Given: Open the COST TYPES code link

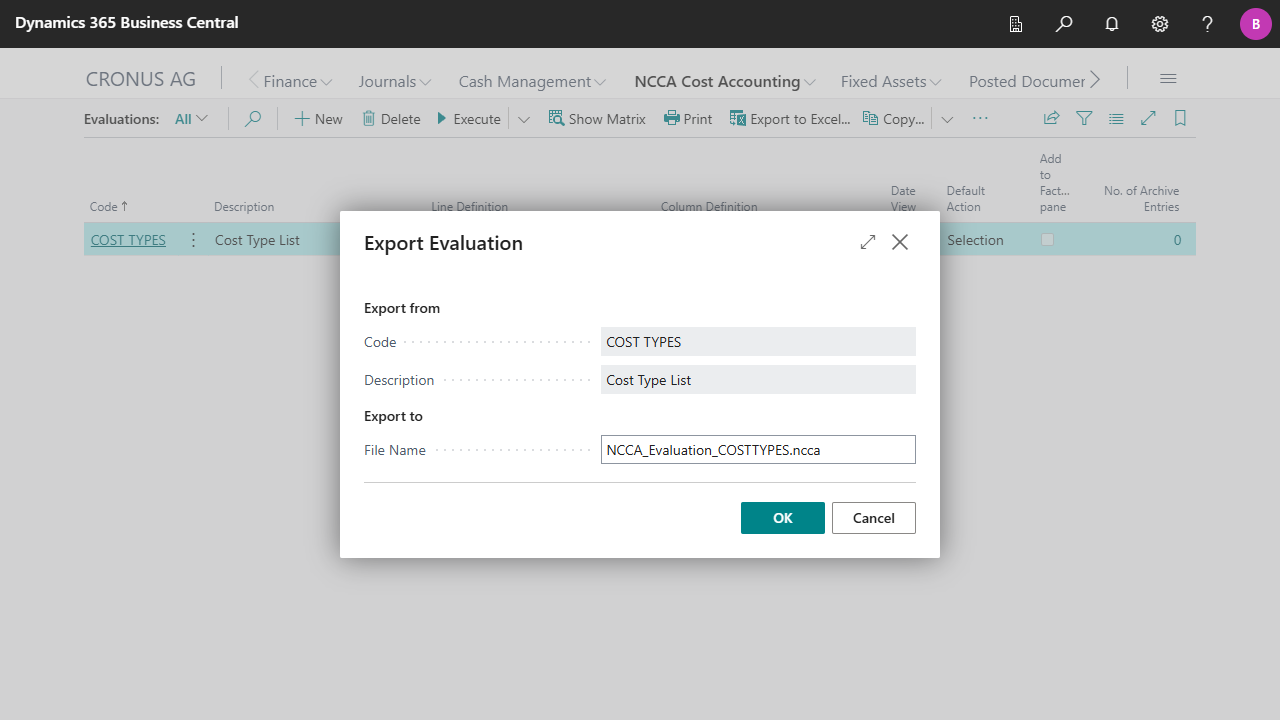Looking at the screenshot, I should tap(128, 240).
